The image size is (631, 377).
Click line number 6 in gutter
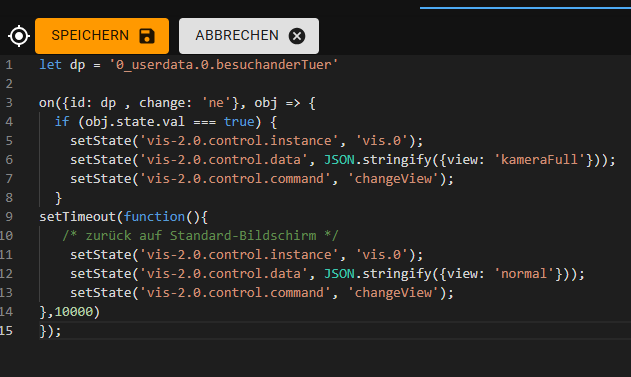tap(9, 160)
